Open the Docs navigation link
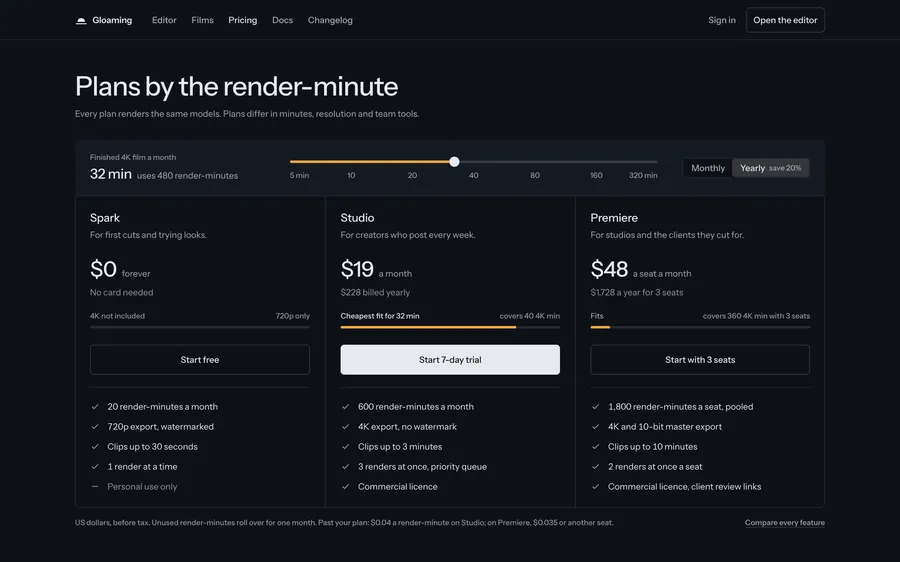The height and width of the screenshot is (562, 900). (282, 20)
